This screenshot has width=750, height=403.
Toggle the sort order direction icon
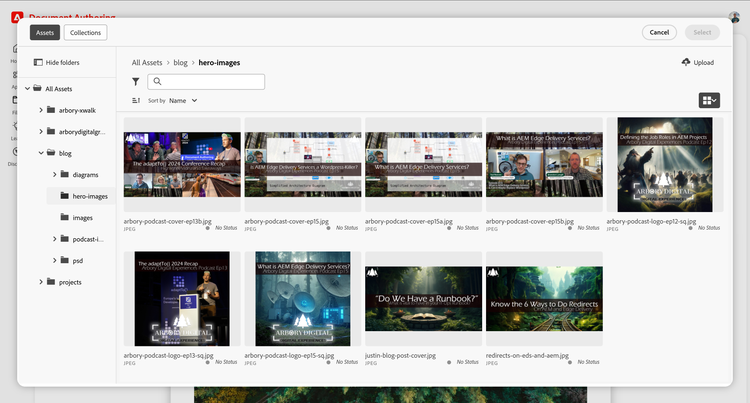(x=136, y=101)
